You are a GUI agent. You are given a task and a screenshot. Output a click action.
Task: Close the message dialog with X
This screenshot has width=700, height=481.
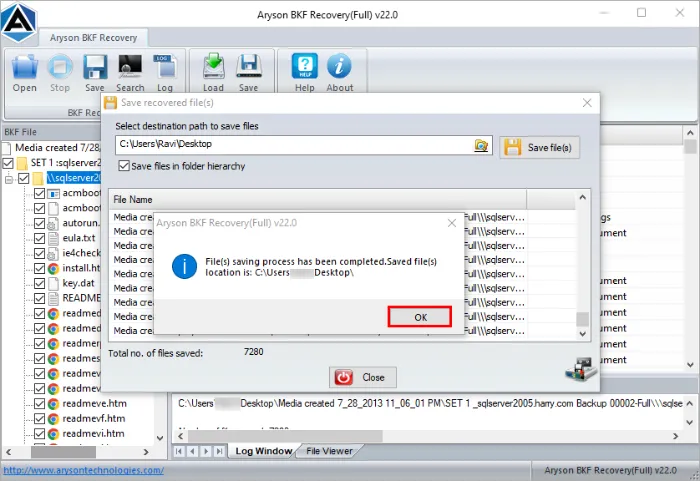point(452,223)
